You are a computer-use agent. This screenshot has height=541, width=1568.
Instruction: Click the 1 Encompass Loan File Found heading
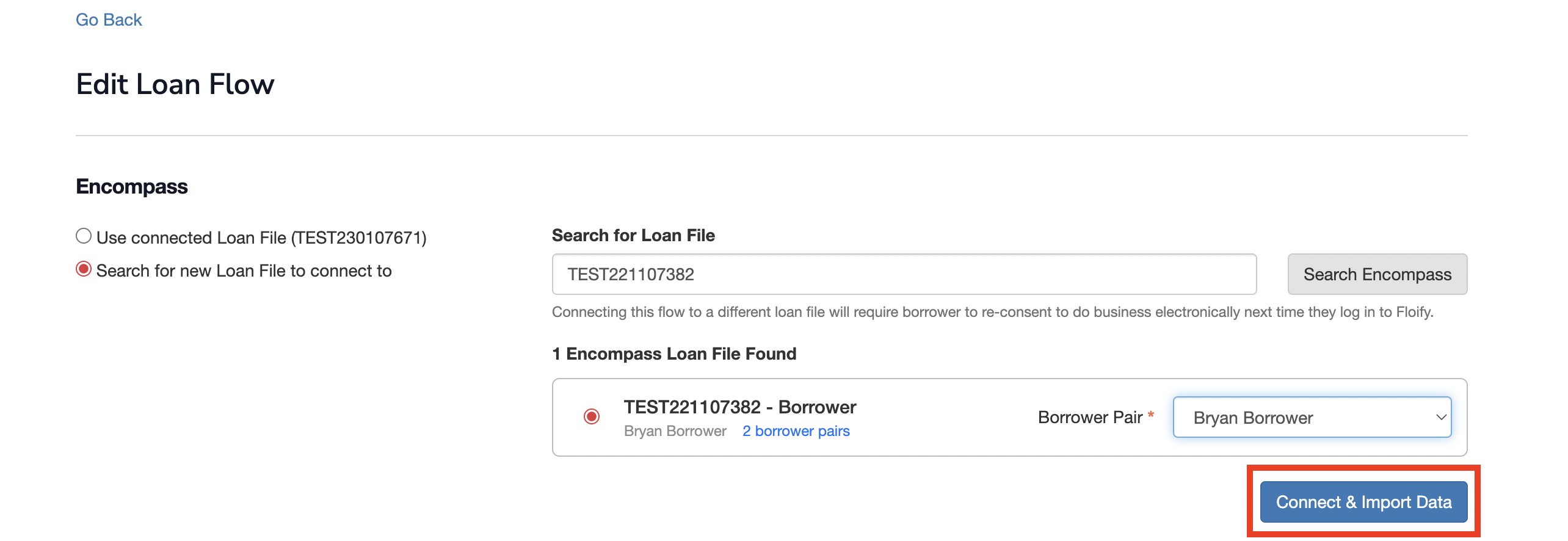(x=674, y=354)
